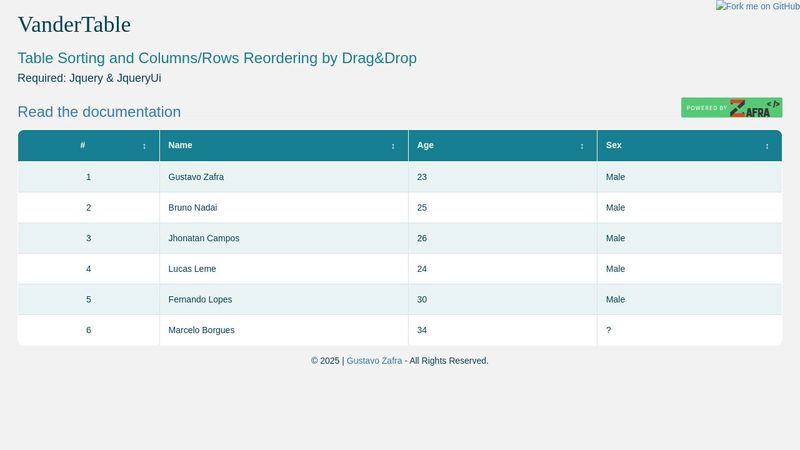Click the sort arrows icon in Name column
800x450 pixels.
tap(393, 146)
